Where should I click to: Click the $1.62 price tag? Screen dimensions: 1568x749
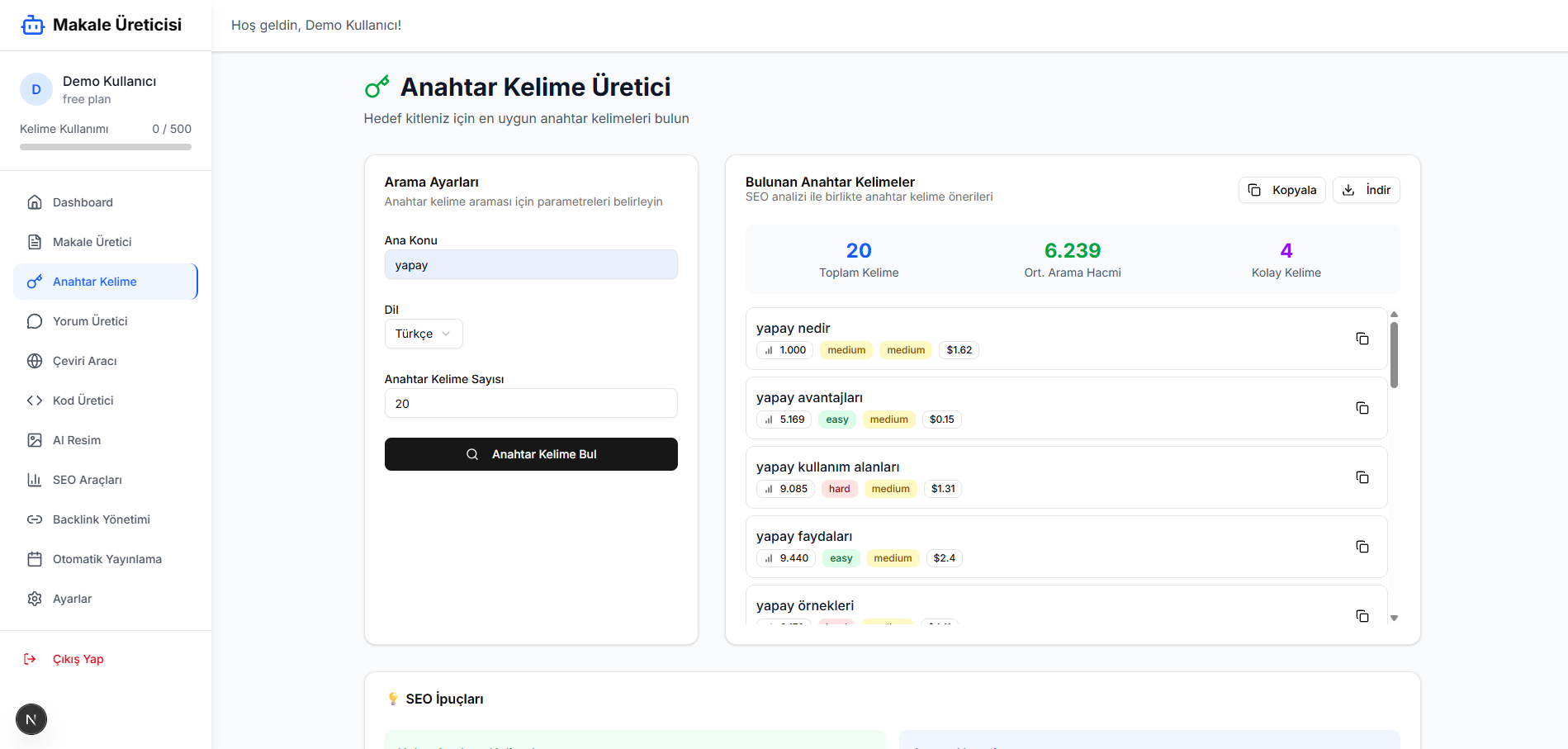[959, 350]
